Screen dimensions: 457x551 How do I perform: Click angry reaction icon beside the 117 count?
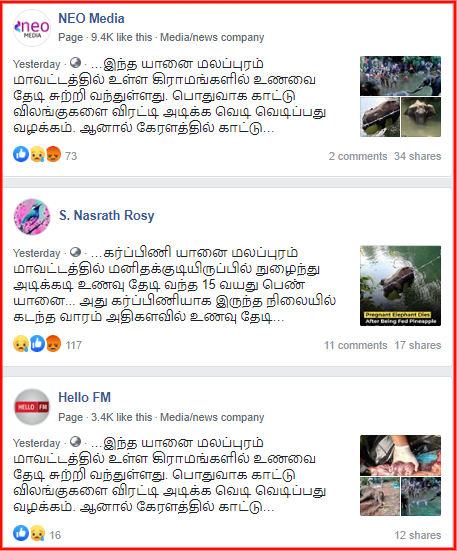click(x=53, y=344)
